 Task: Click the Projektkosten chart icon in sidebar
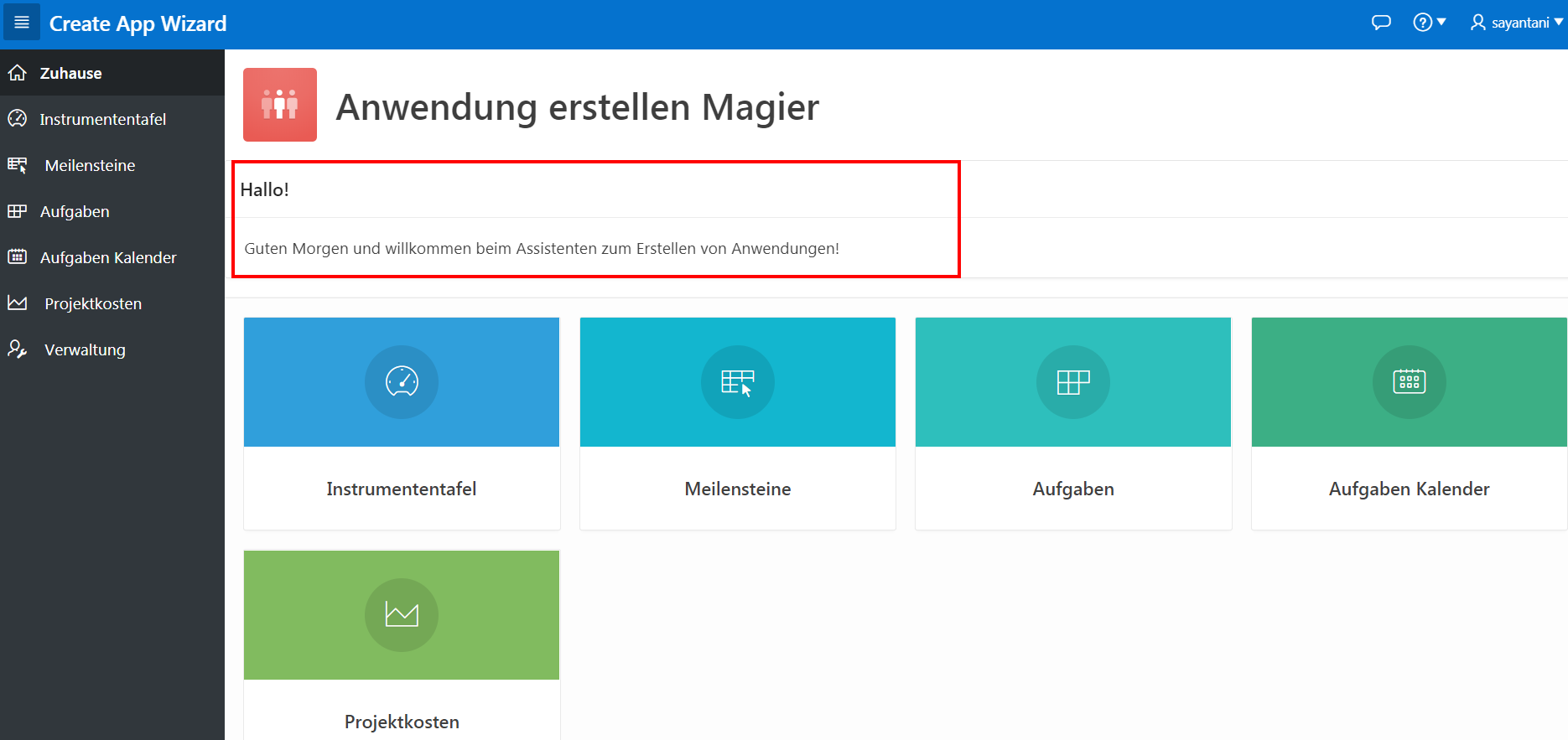(18, 303)
